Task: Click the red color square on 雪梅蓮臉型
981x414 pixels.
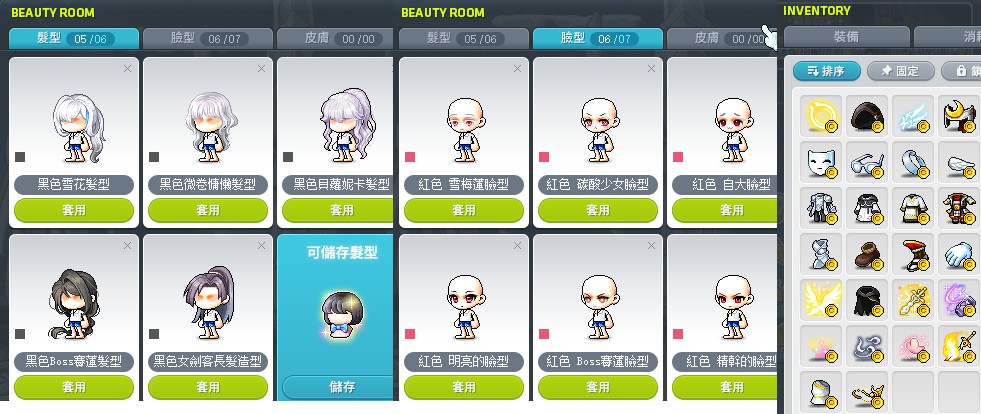Action: click(410, 156)
